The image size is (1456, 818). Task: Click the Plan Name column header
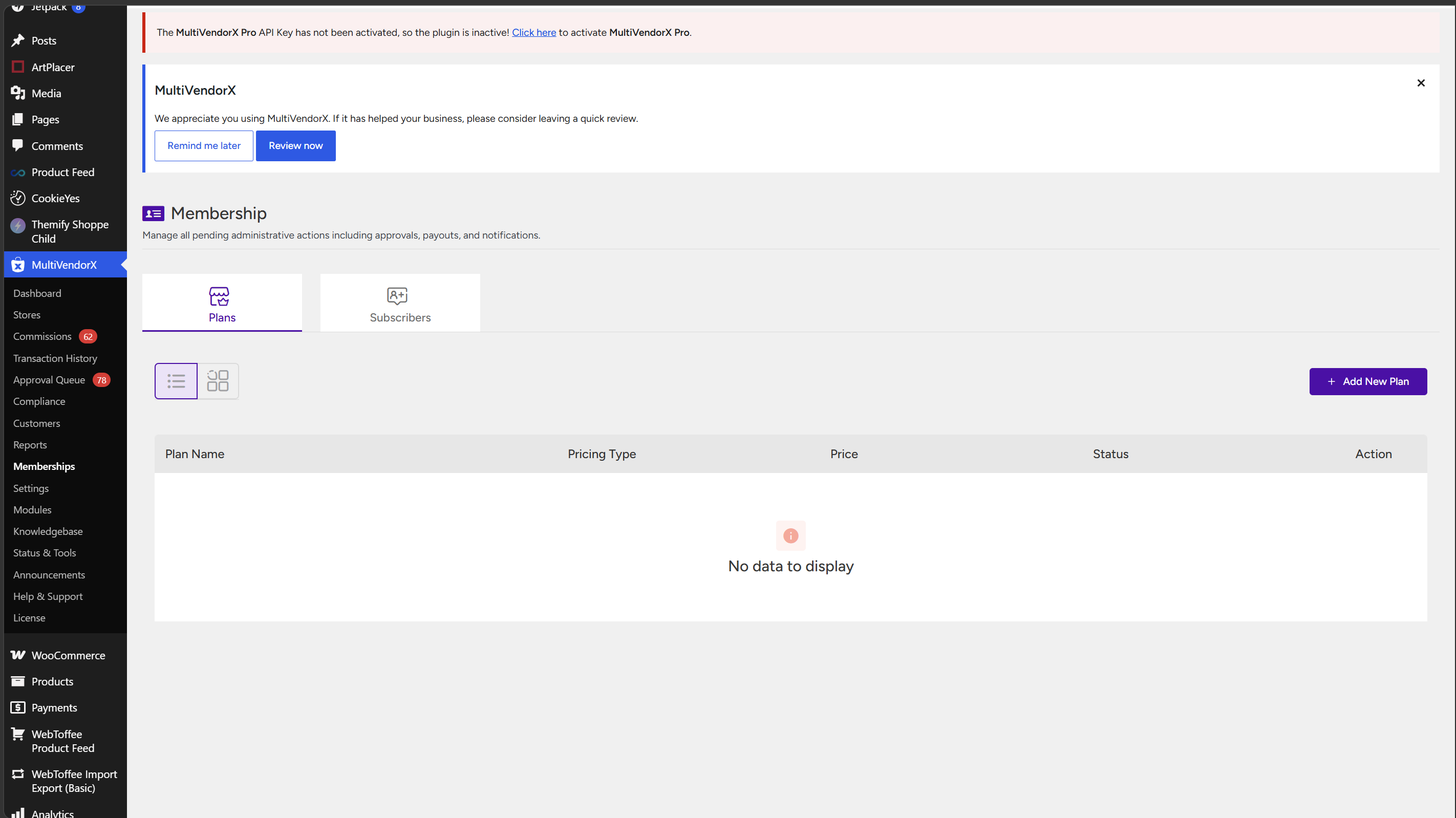click(195, 454)
